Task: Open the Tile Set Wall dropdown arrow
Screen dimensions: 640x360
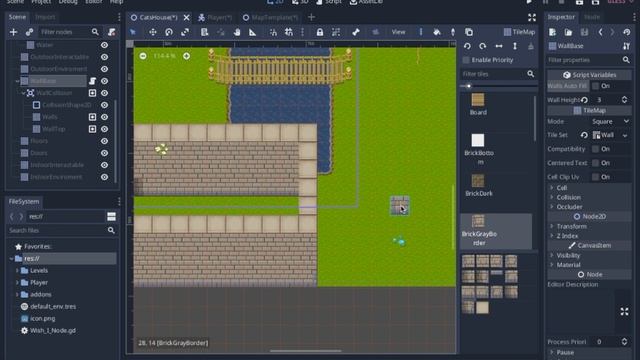Action: (625, 135)
